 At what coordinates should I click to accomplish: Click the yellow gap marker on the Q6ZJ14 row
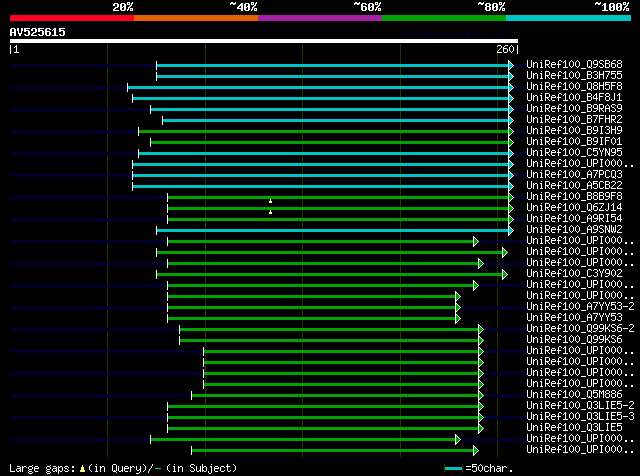pos(270,212)
